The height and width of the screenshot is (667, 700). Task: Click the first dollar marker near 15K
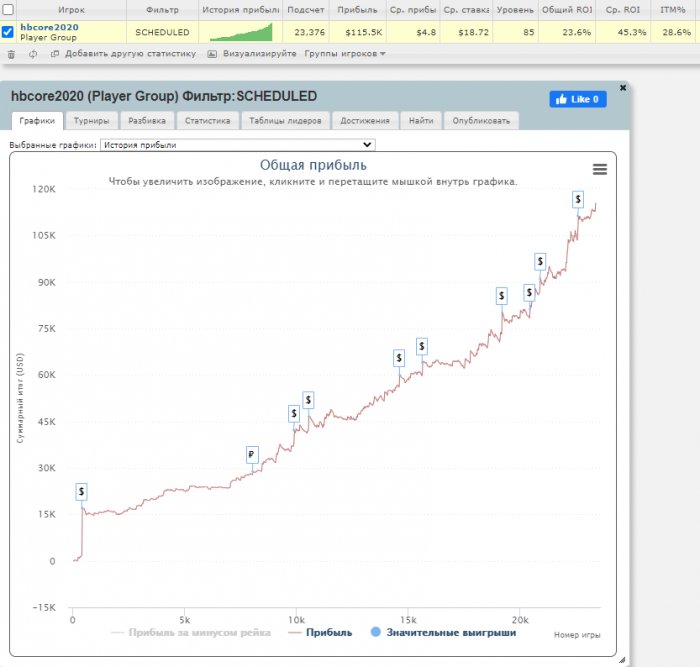coord(81,491)
